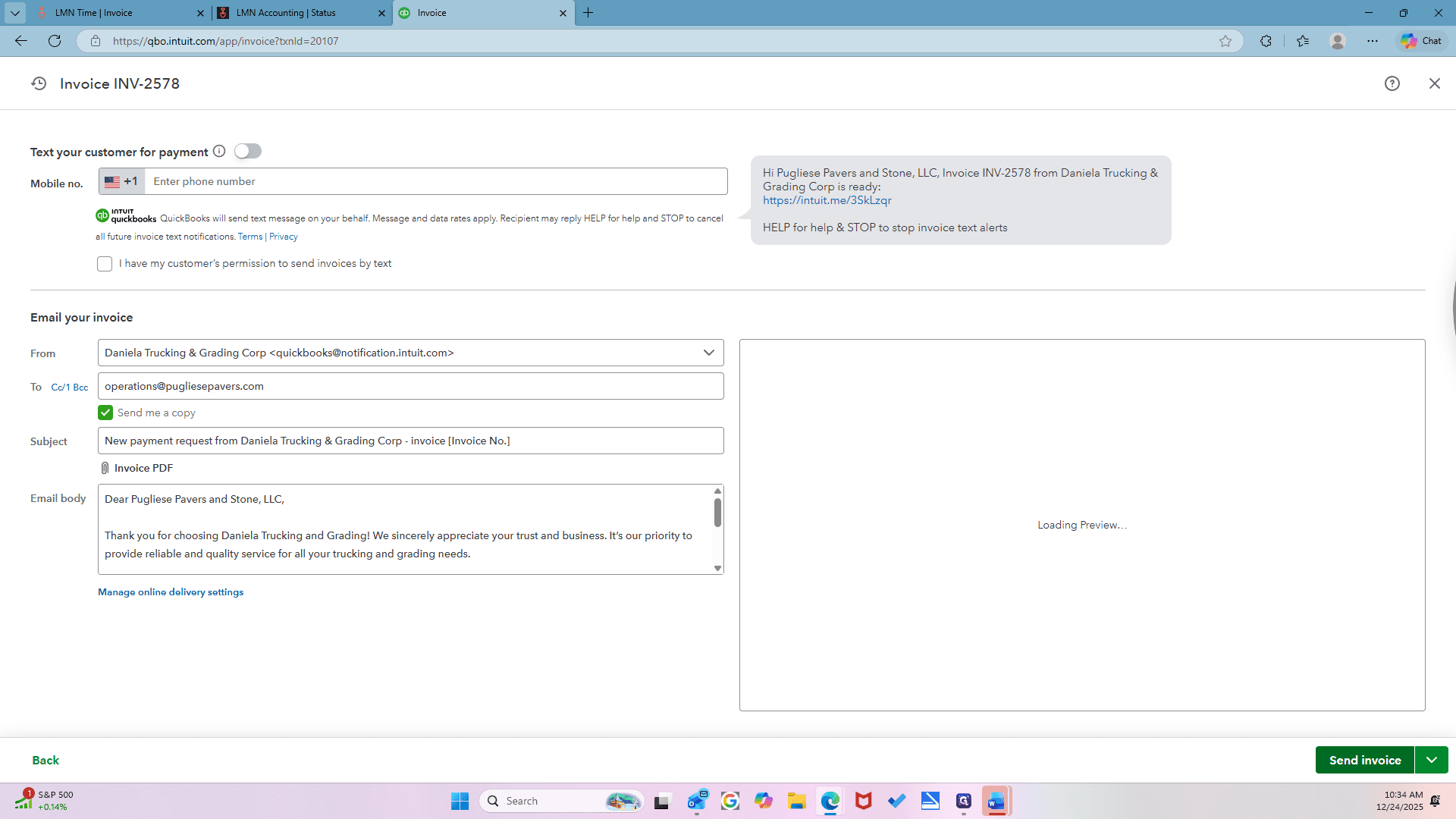The width and height of the screenshot is (1456, 819).
Task: Open Windows Start menu
Action: (x=460, y=801)
